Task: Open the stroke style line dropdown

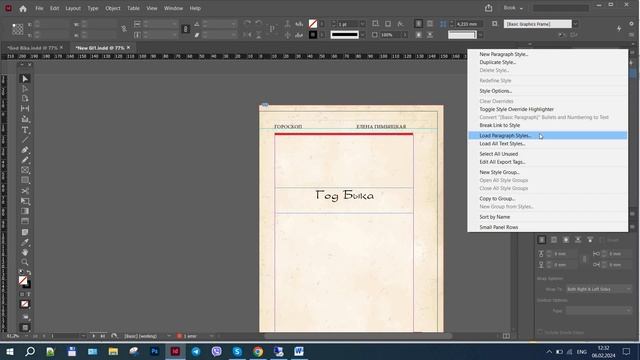Action: 362,35
